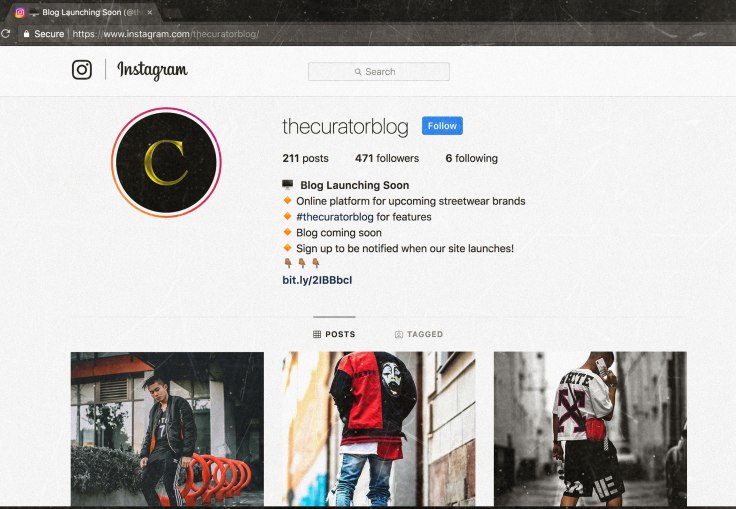Viewport: 736px width, 509px height.
Task: Follow thecuratorblog with the blue Follow button
Action: (442, 126)
